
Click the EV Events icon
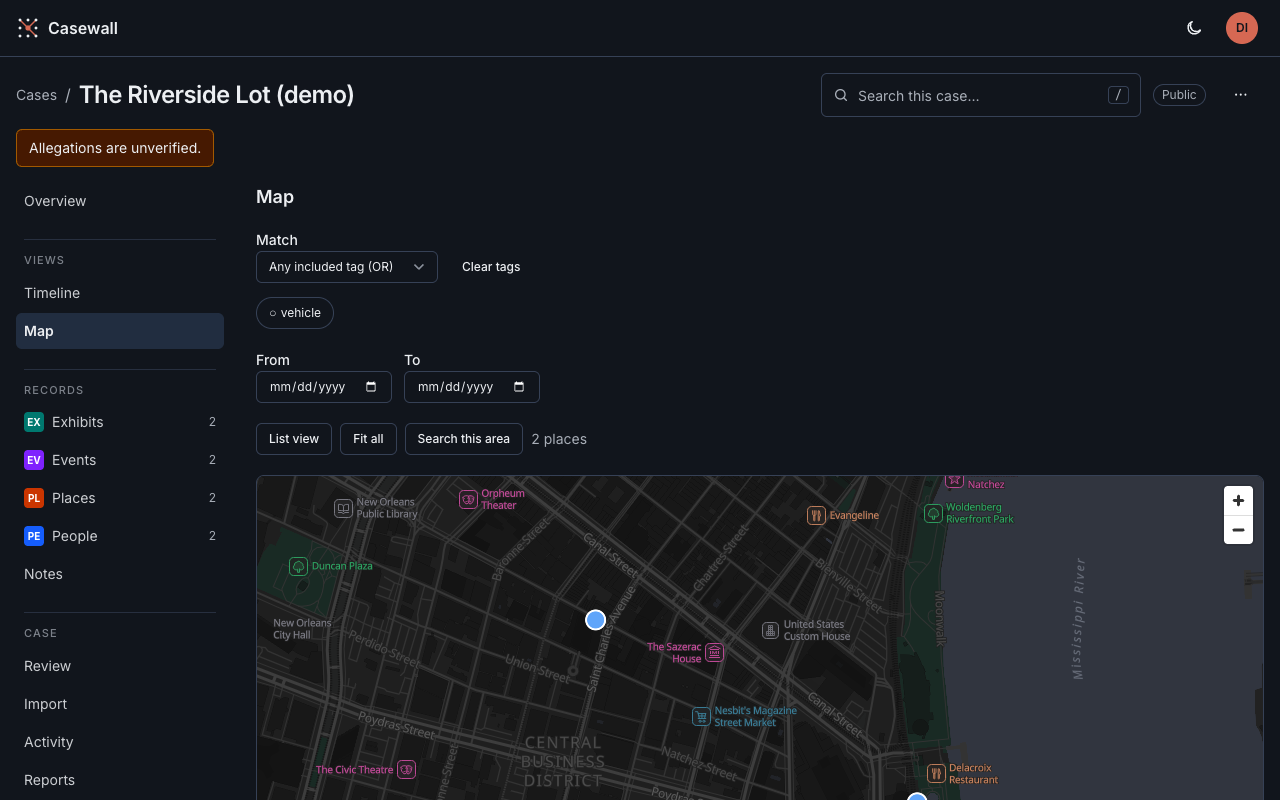(34, 460)
